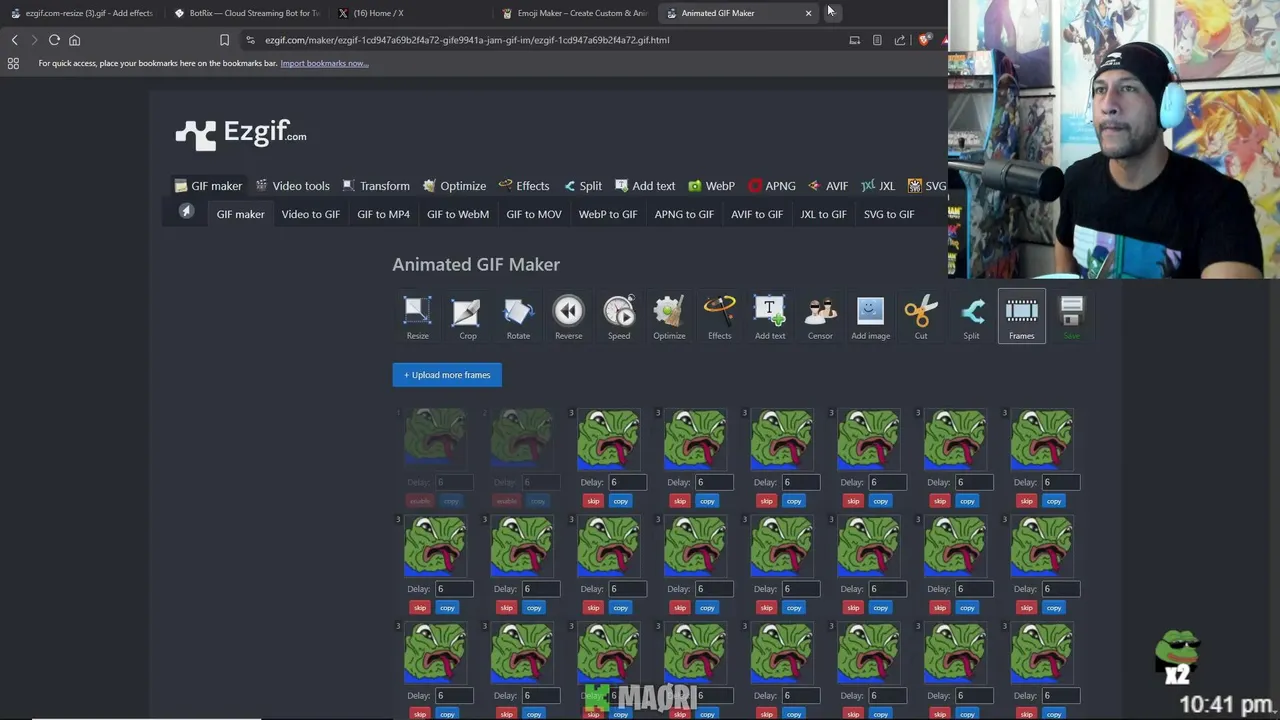Open Video tools in the top navigation
Image resolution: width=1280 pixels, height=720 pixels.
292,186
